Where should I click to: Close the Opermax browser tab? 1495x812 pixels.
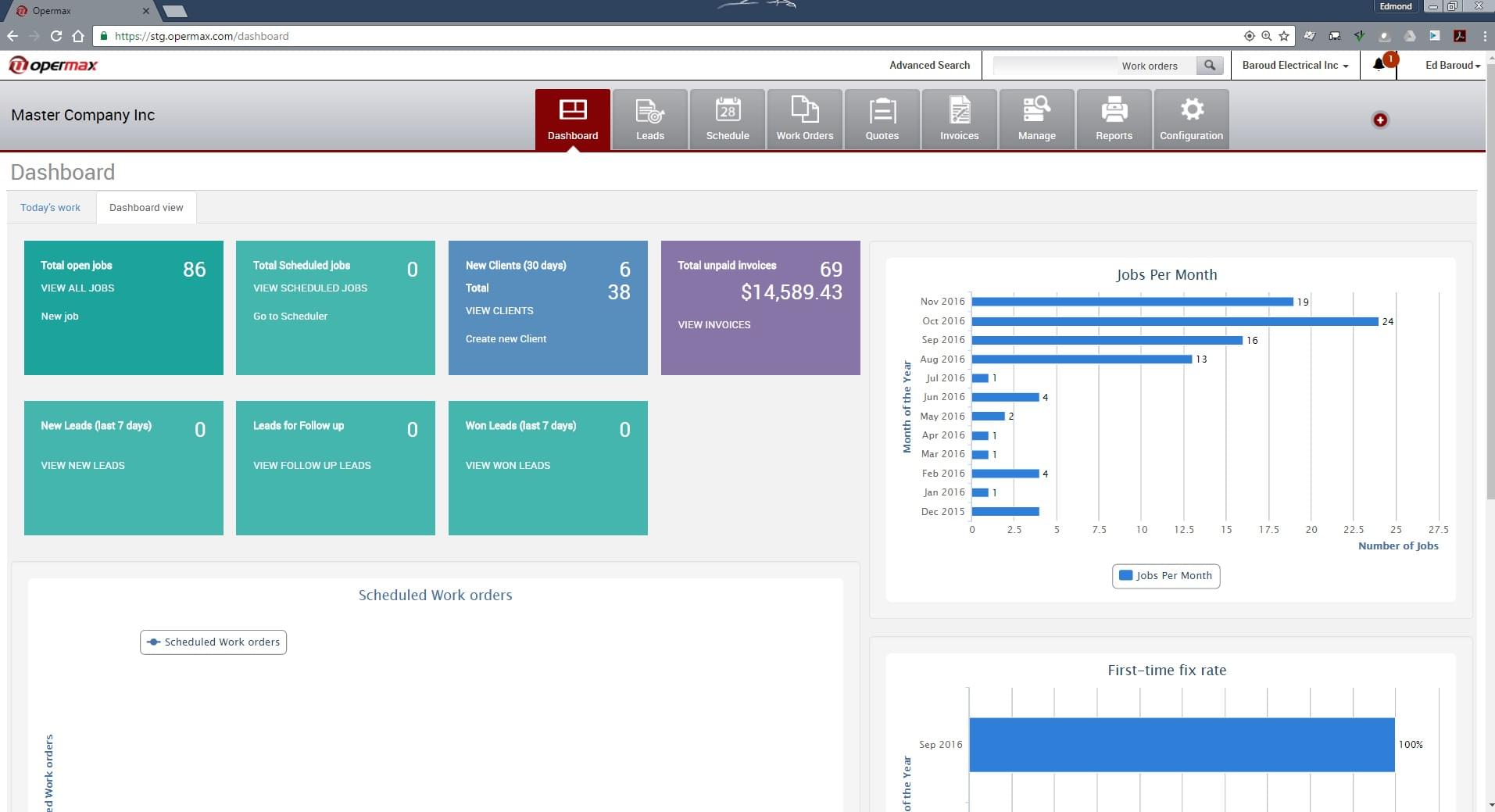[x=145, y=11]
